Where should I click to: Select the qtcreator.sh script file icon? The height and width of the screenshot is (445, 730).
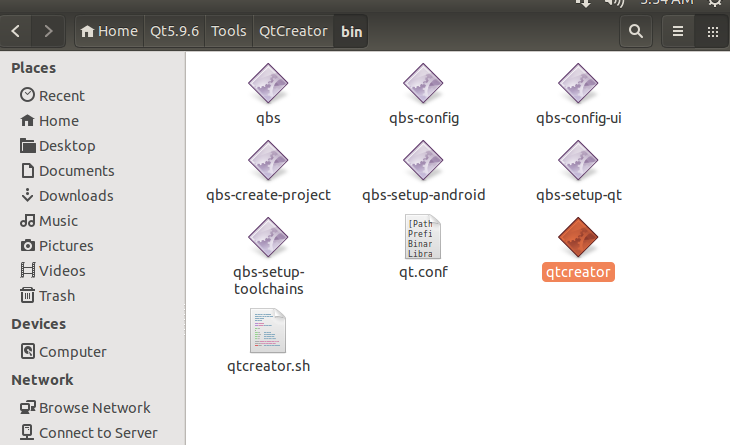pyautogui.click(x=268, y=331)
